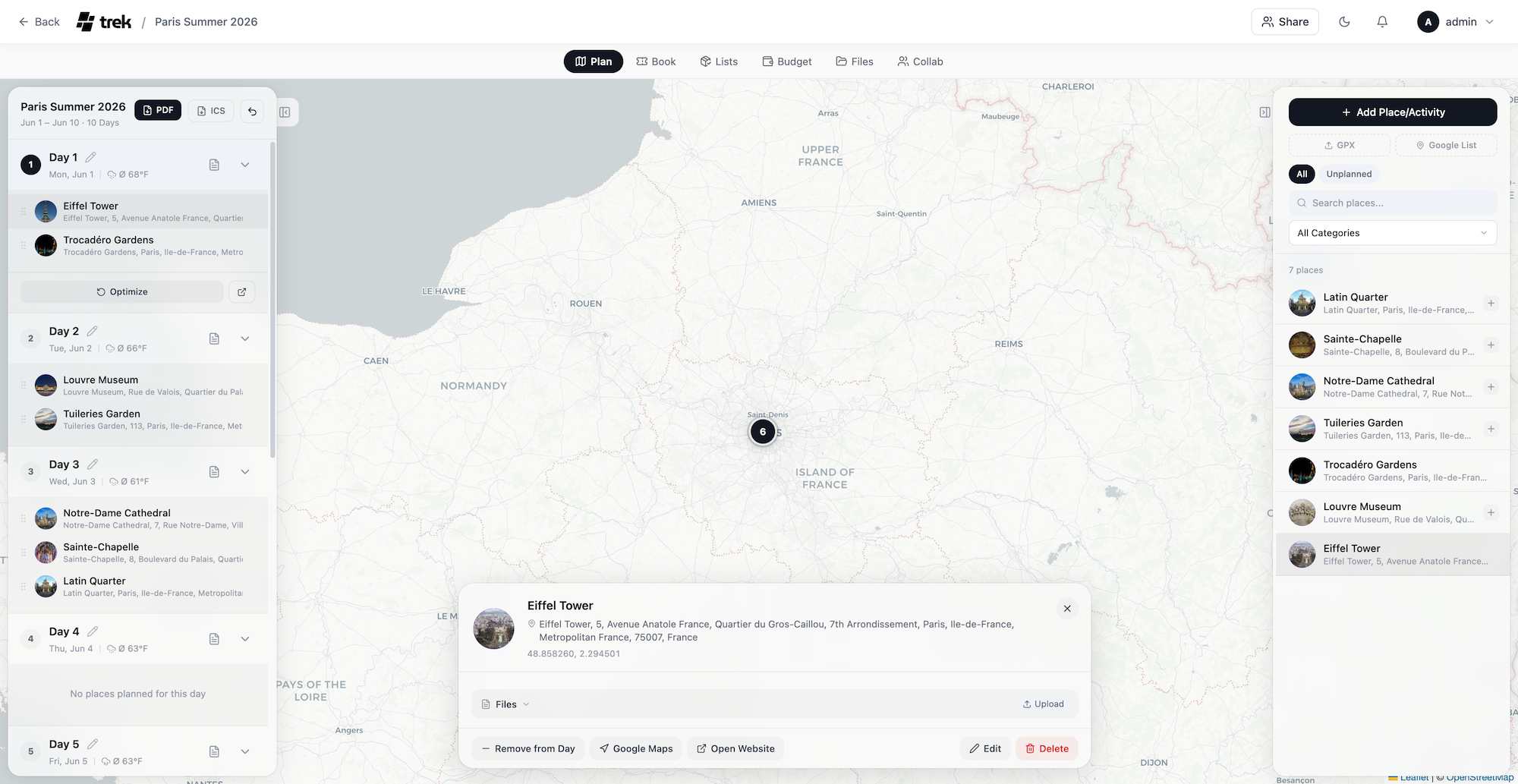
Task: Open Eiffel Tower in Google Maps
Action: tap(635, 748)
